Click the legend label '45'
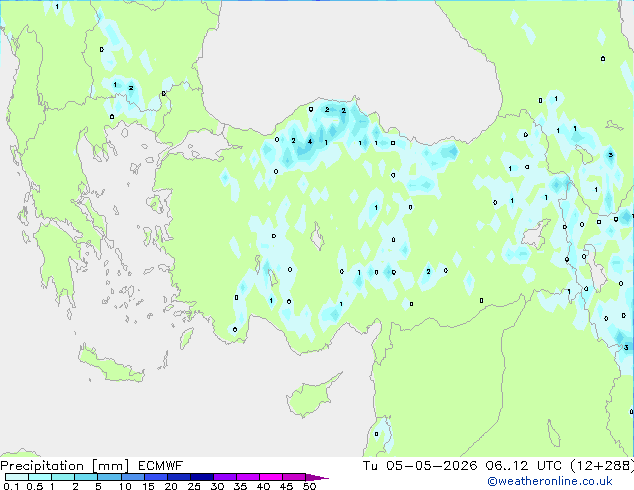Screen dimensions: 634x490 coord(286,486)
